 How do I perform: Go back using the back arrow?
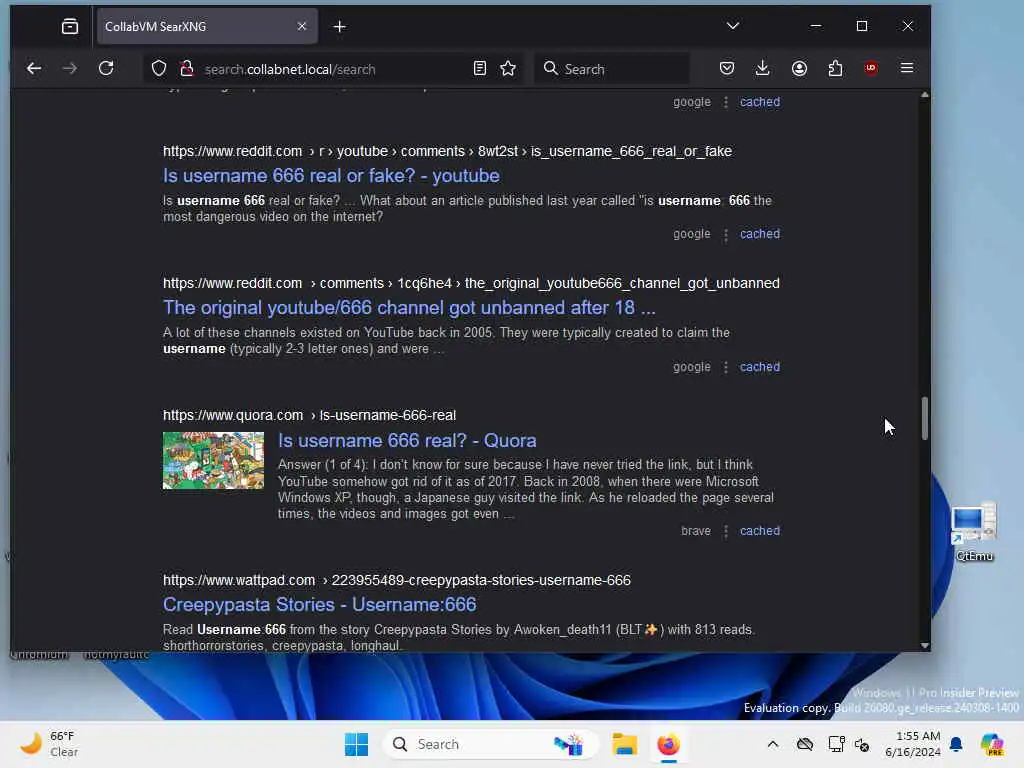[34, 69]
